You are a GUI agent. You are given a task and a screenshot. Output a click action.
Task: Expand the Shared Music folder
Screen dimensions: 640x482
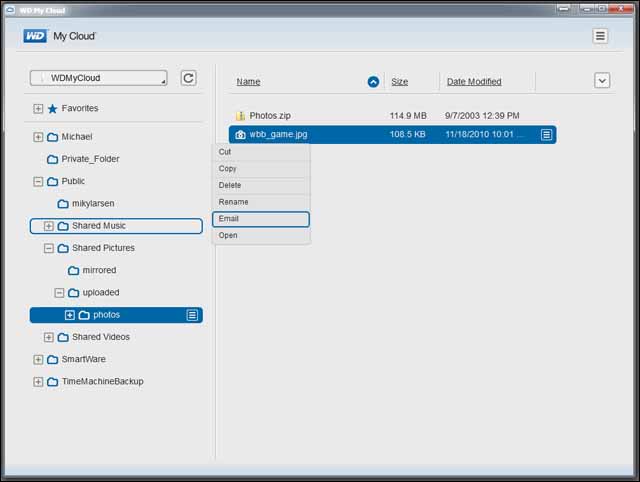[49, 226]
